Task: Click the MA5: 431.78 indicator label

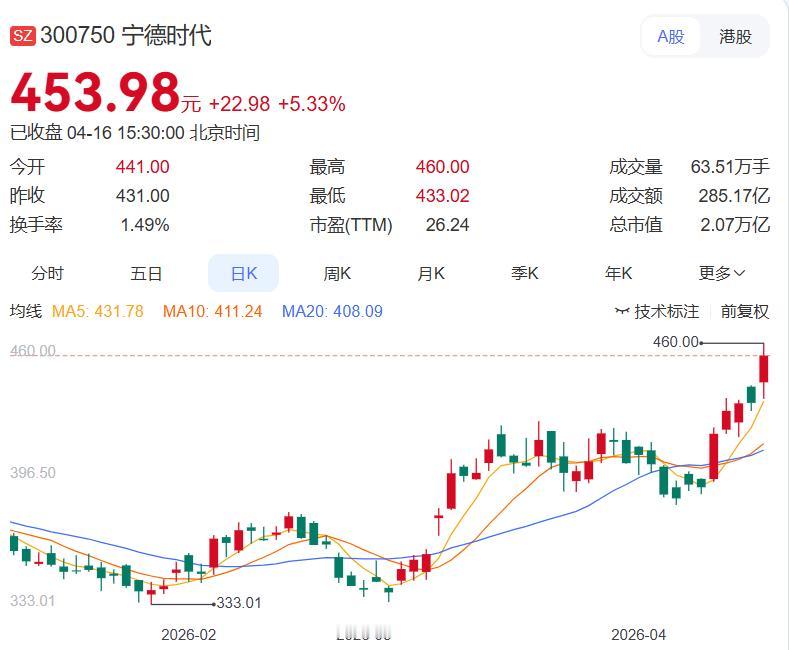Action: coord(98,311)
